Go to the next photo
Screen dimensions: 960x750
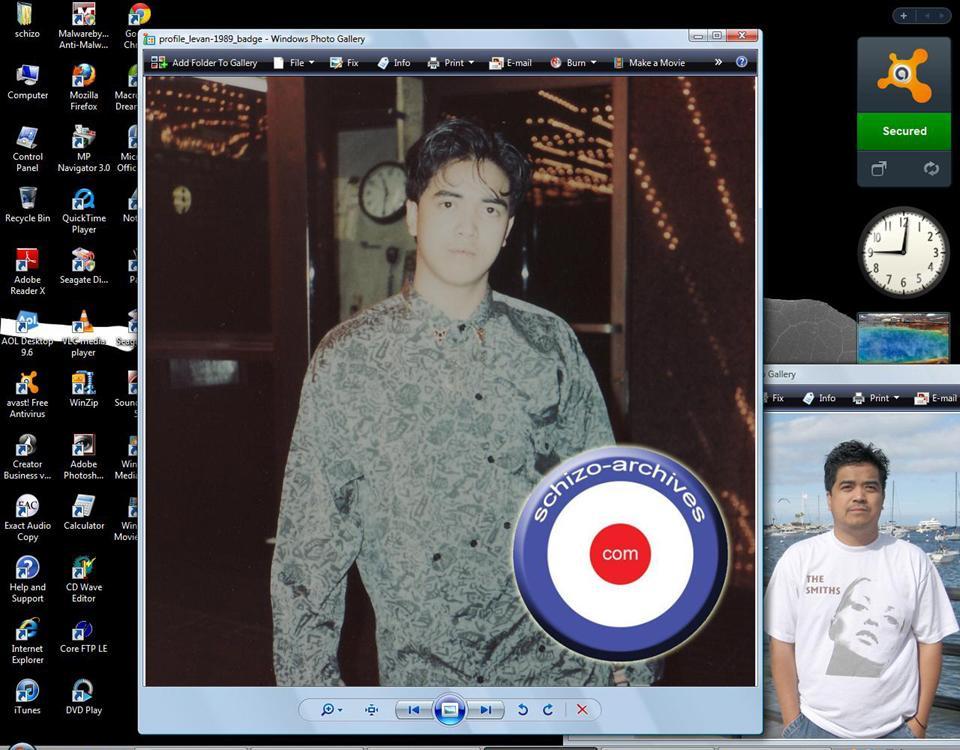coord(486,710)
